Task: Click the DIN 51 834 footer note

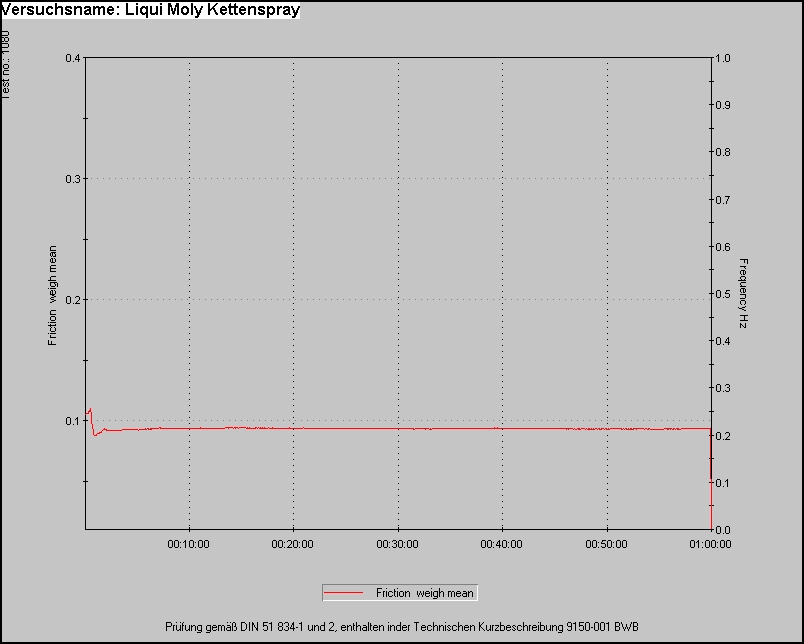Action: [x=401, y=627]
